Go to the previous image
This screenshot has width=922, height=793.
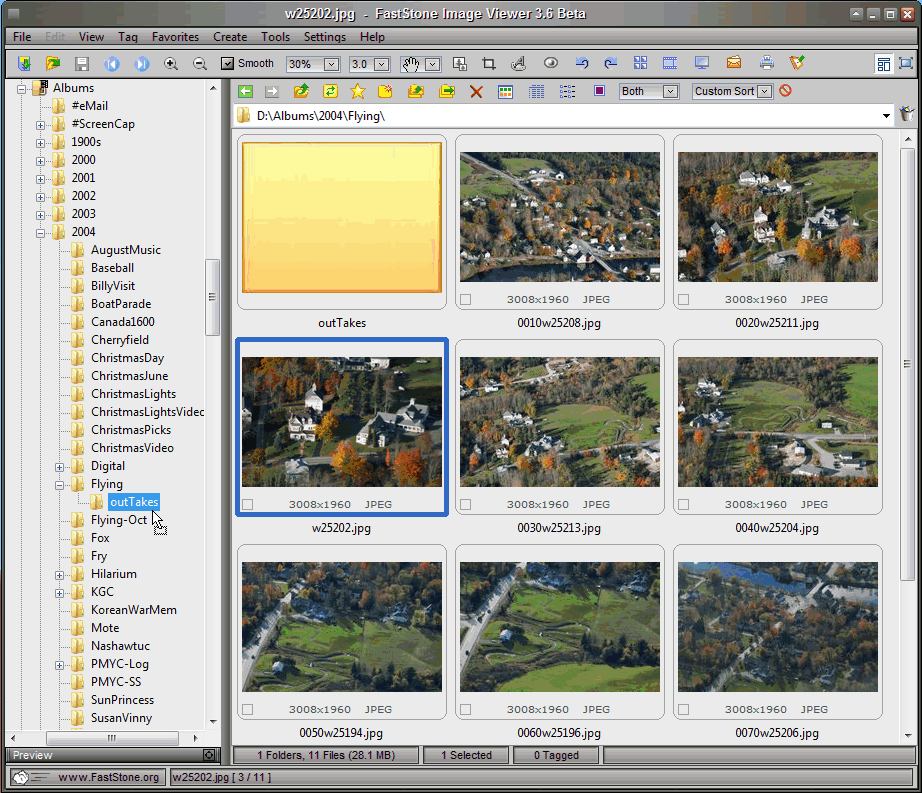(x=112, y=63)
